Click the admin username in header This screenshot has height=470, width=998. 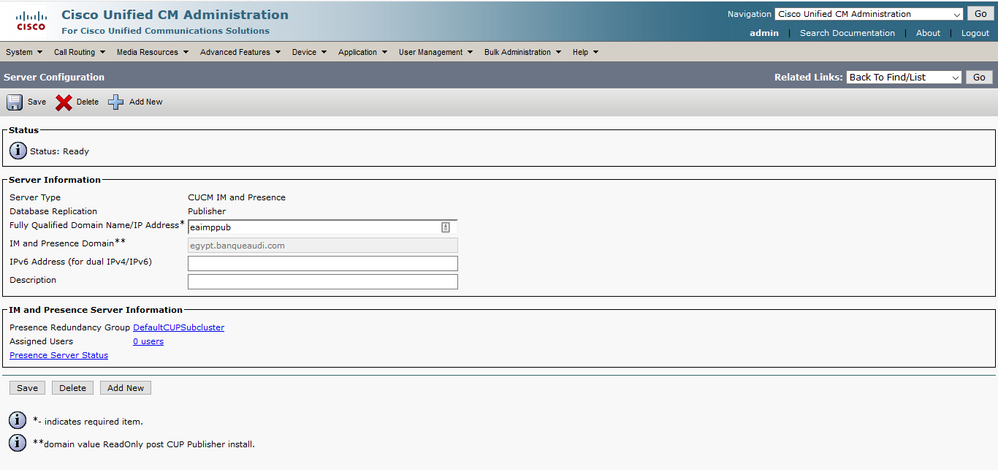pyautogui.click(x=764, y=33)
